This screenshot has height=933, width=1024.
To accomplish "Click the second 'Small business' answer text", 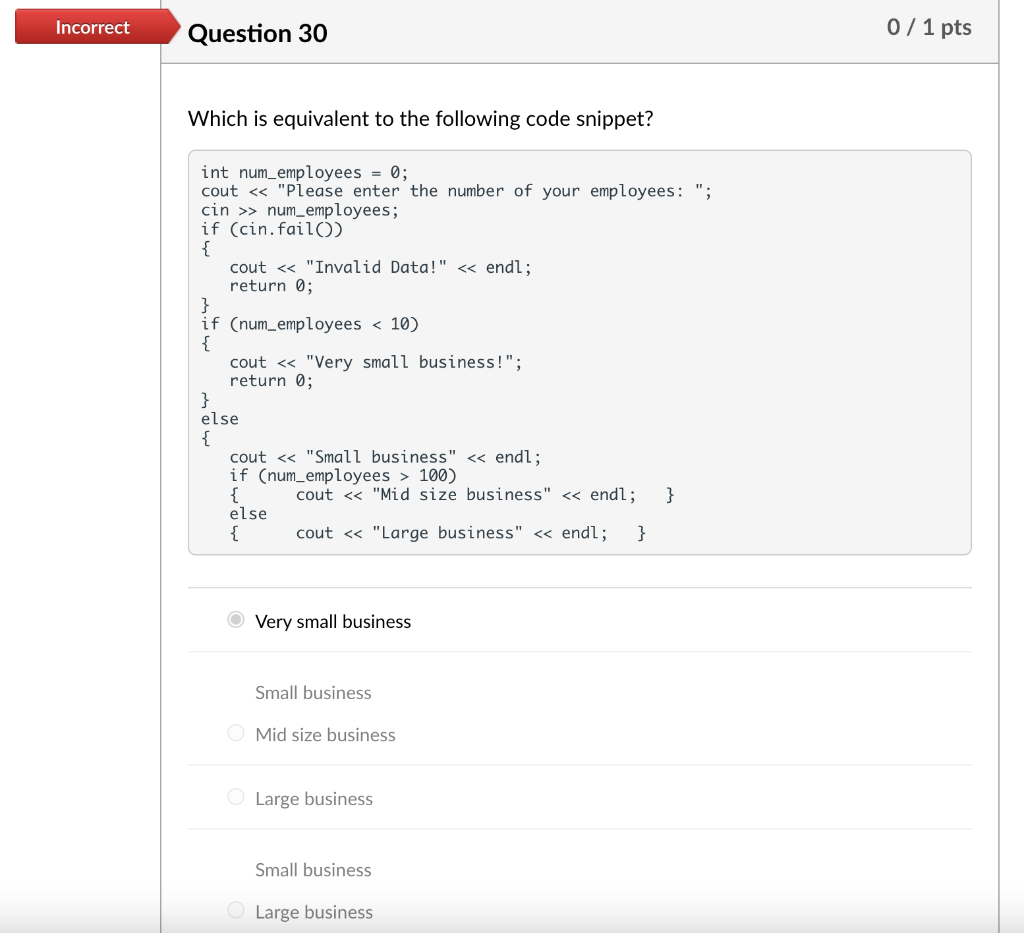I will coord(313,869).
